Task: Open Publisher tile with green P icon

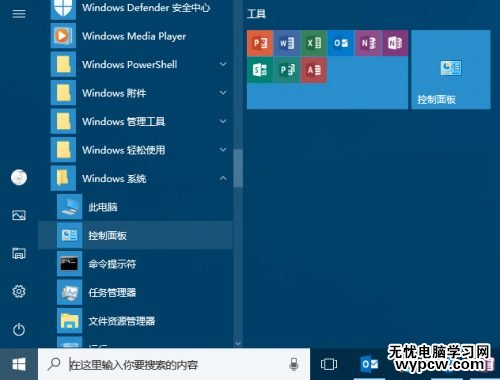Action: 287,70
